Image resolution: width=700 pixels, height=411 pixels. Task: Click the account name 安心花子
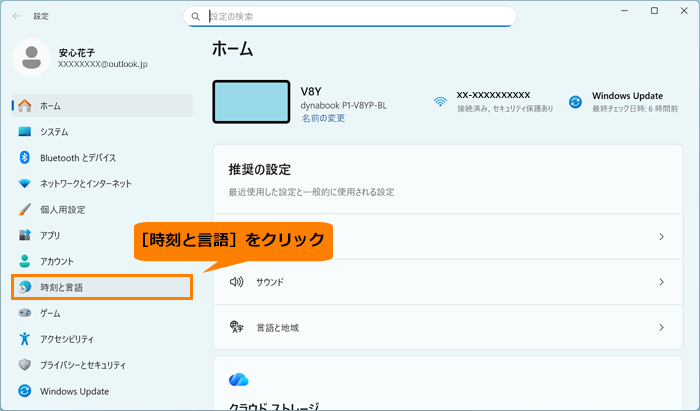(x=77, y=53)
